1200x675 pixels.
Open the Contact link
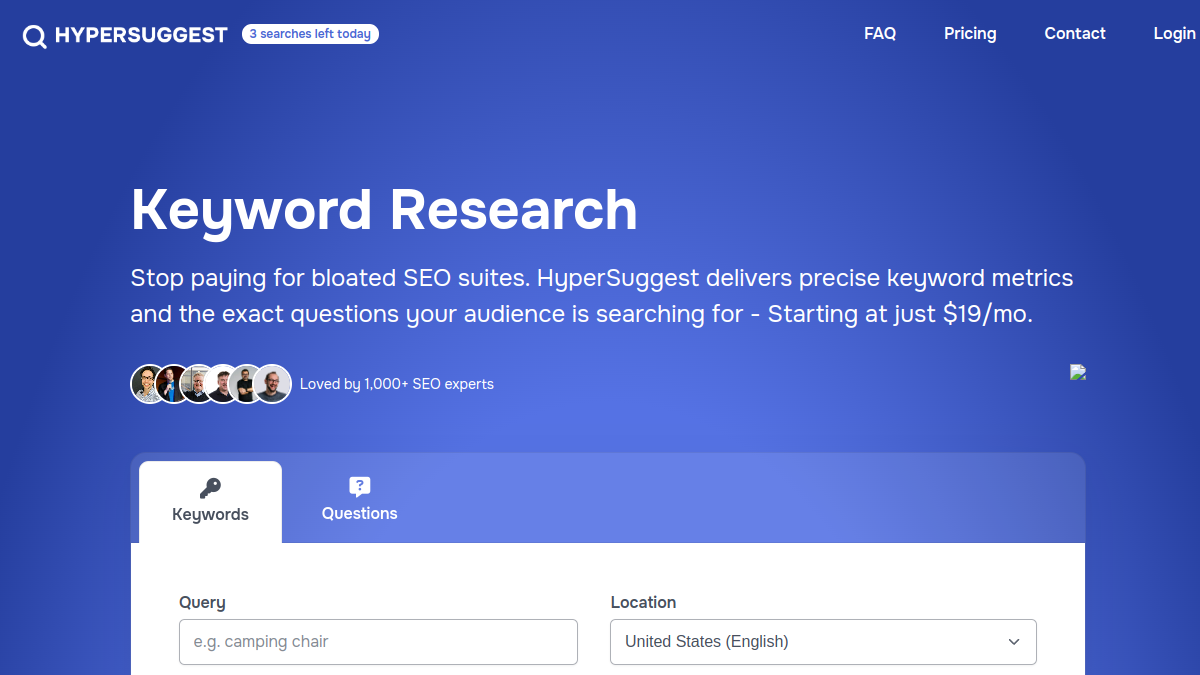click(1075, 34)
